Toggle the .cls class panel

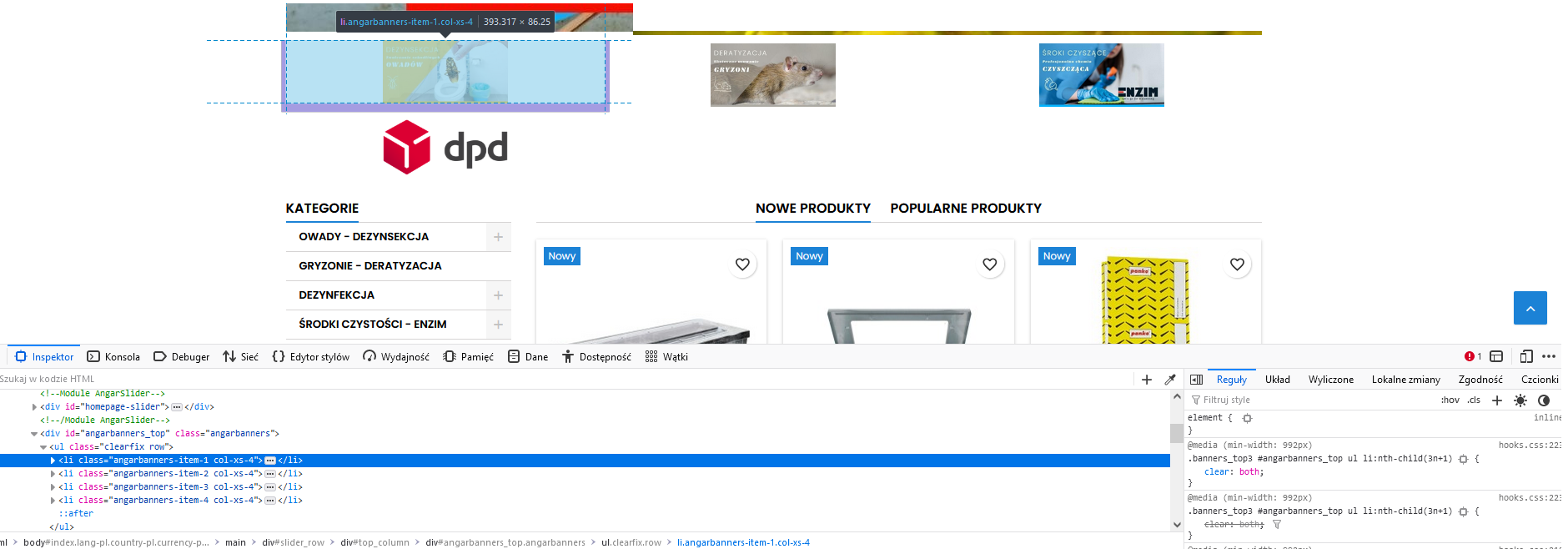click(1475, 400)
